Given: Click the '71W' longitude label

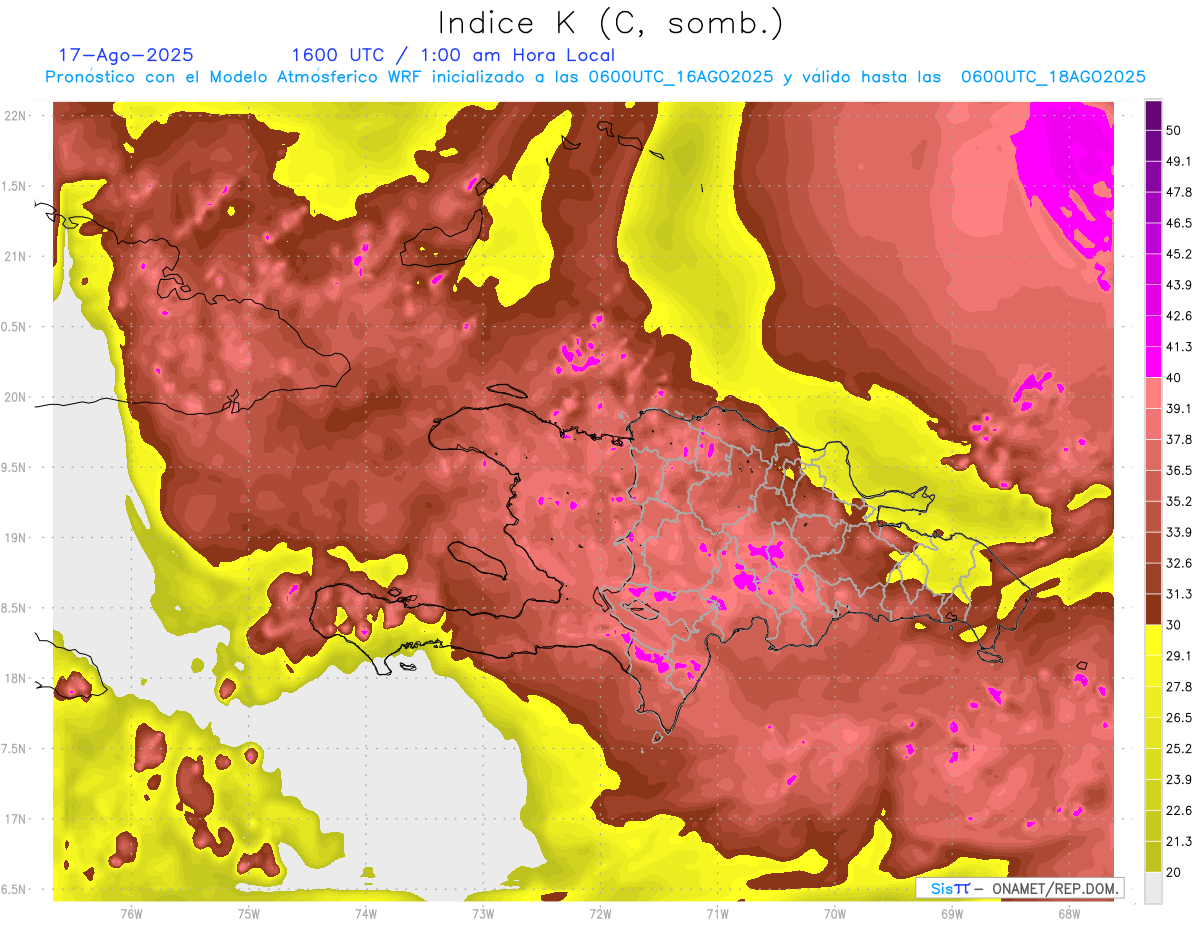Looking at the screenshot, I should click(x=717, y=914).
